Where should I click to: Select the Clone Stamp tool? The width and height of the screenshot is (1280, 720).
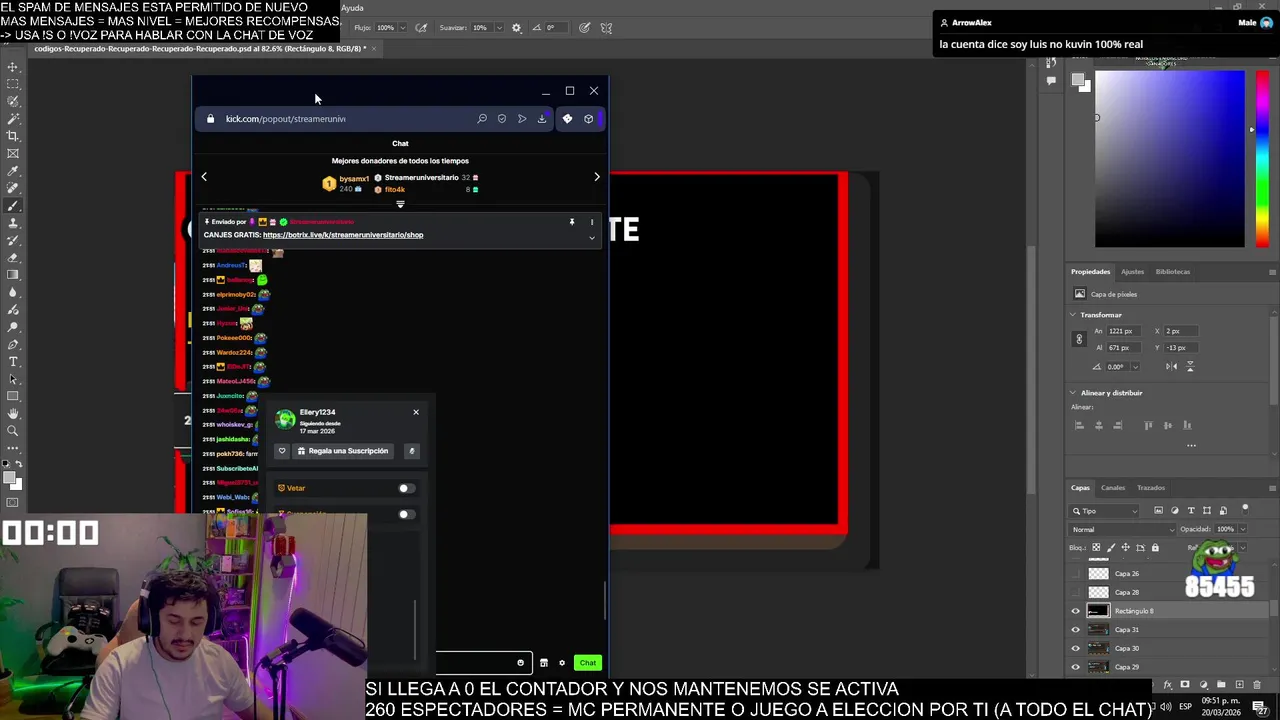point(13,223)
